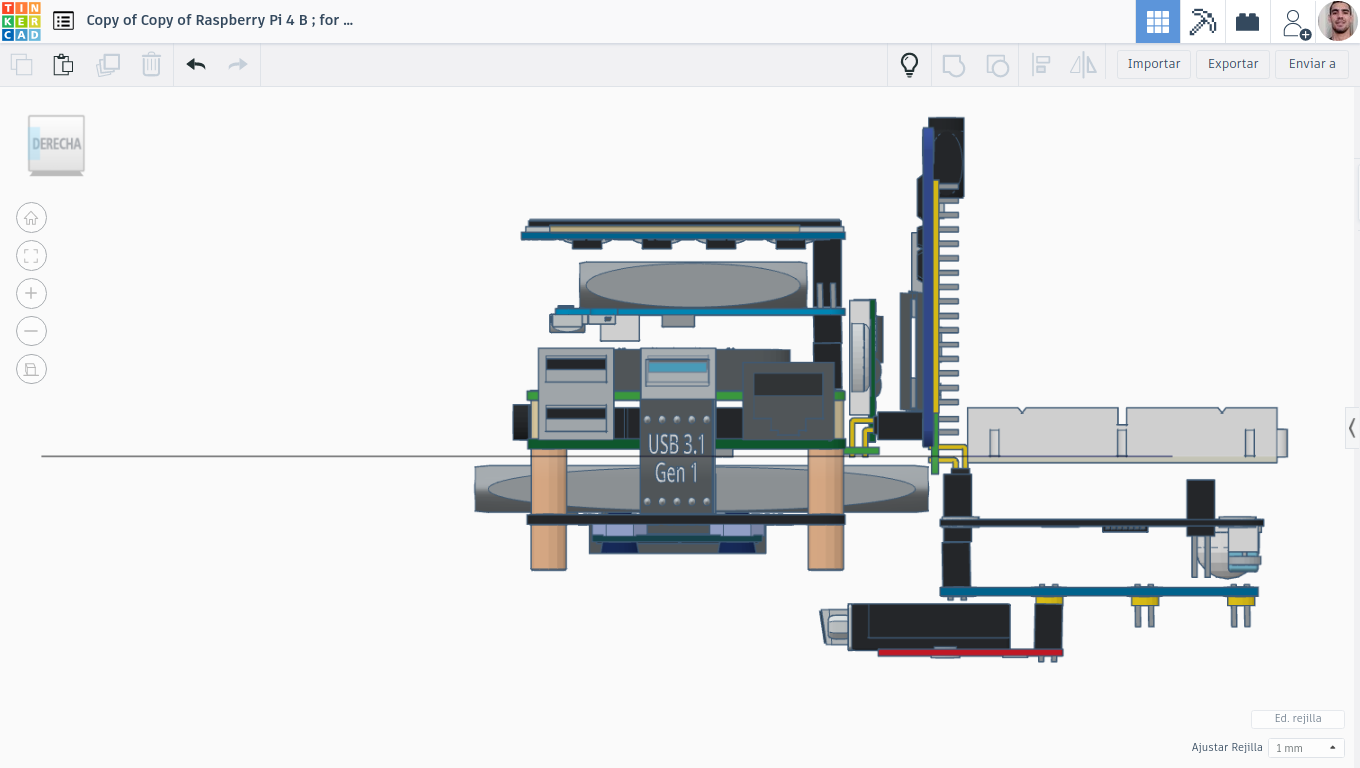This screenshot has height=768, width=1360.
Task: Paste from clipboard
Action: (x=63, y=65)
